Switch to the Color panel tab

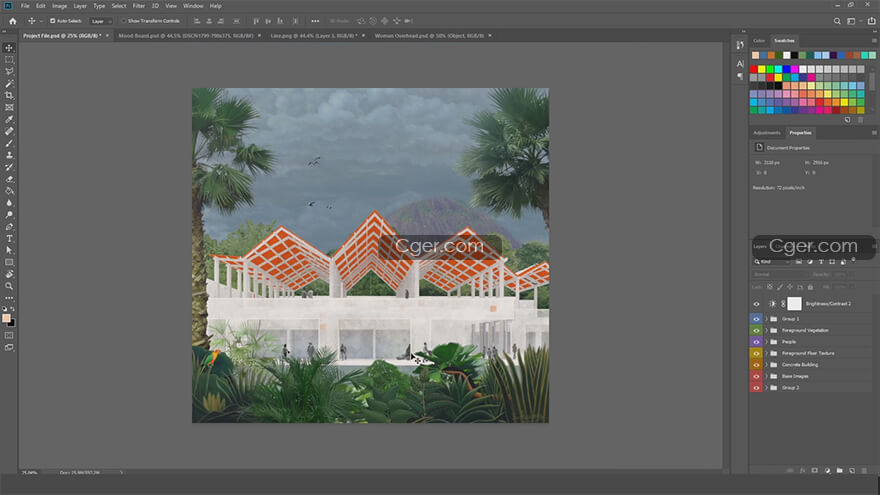tap(759, 40)
